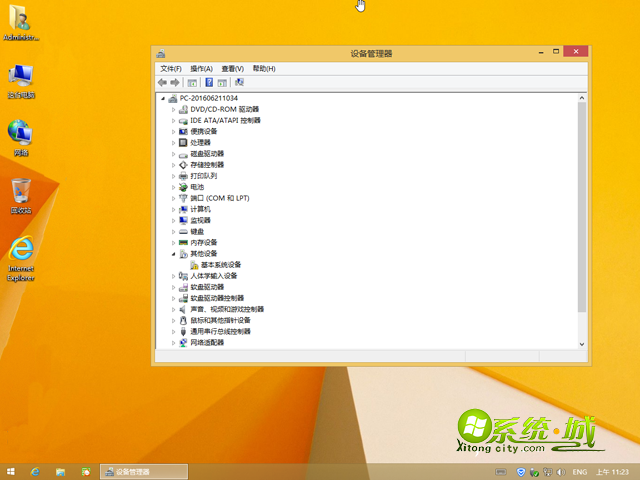The width and height of the screenshot is (640, 480).
Task: Click the Windows Start button
Action: coord(11,472)
